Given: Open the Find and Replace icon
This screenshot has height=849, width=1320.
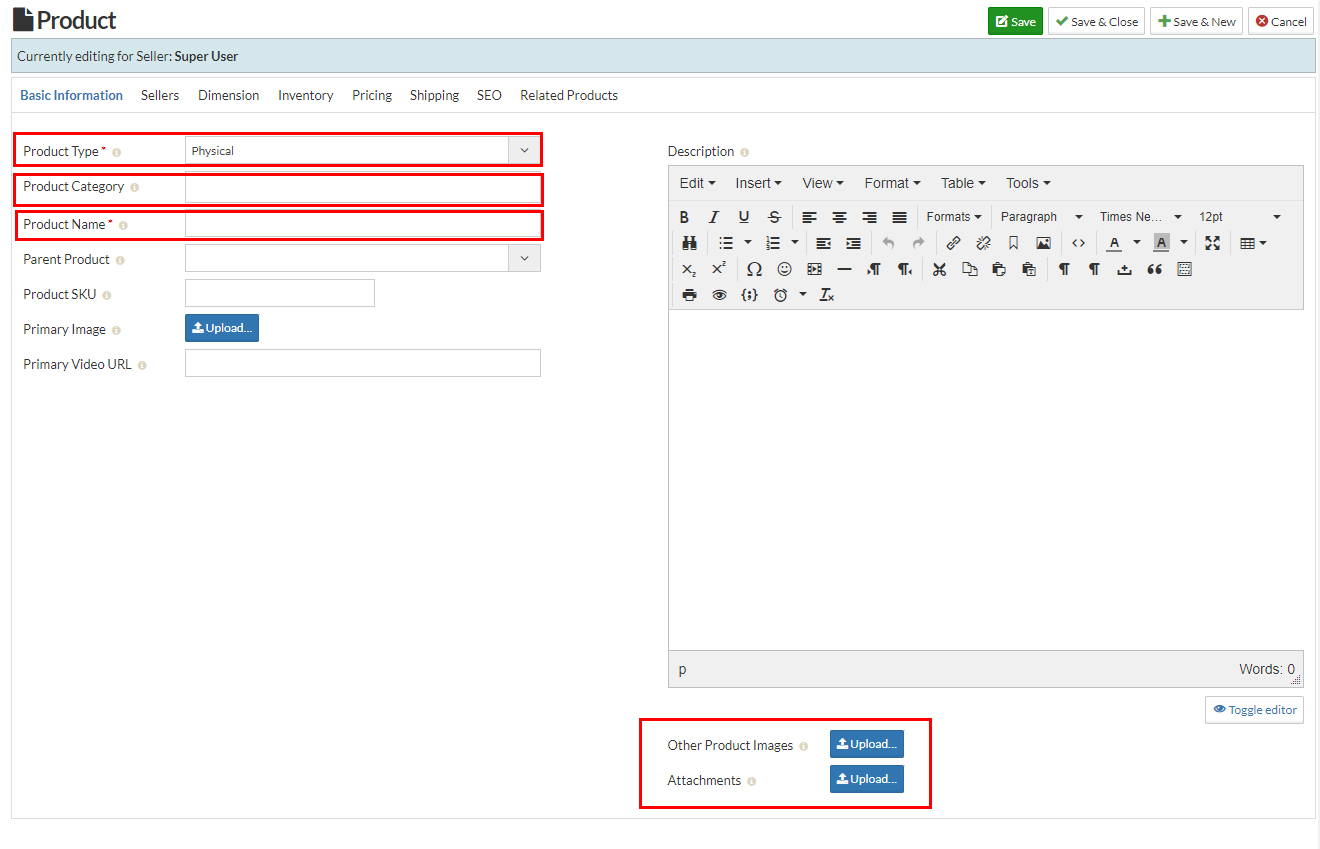Looking at the screenshot, I should click(689, 242).
